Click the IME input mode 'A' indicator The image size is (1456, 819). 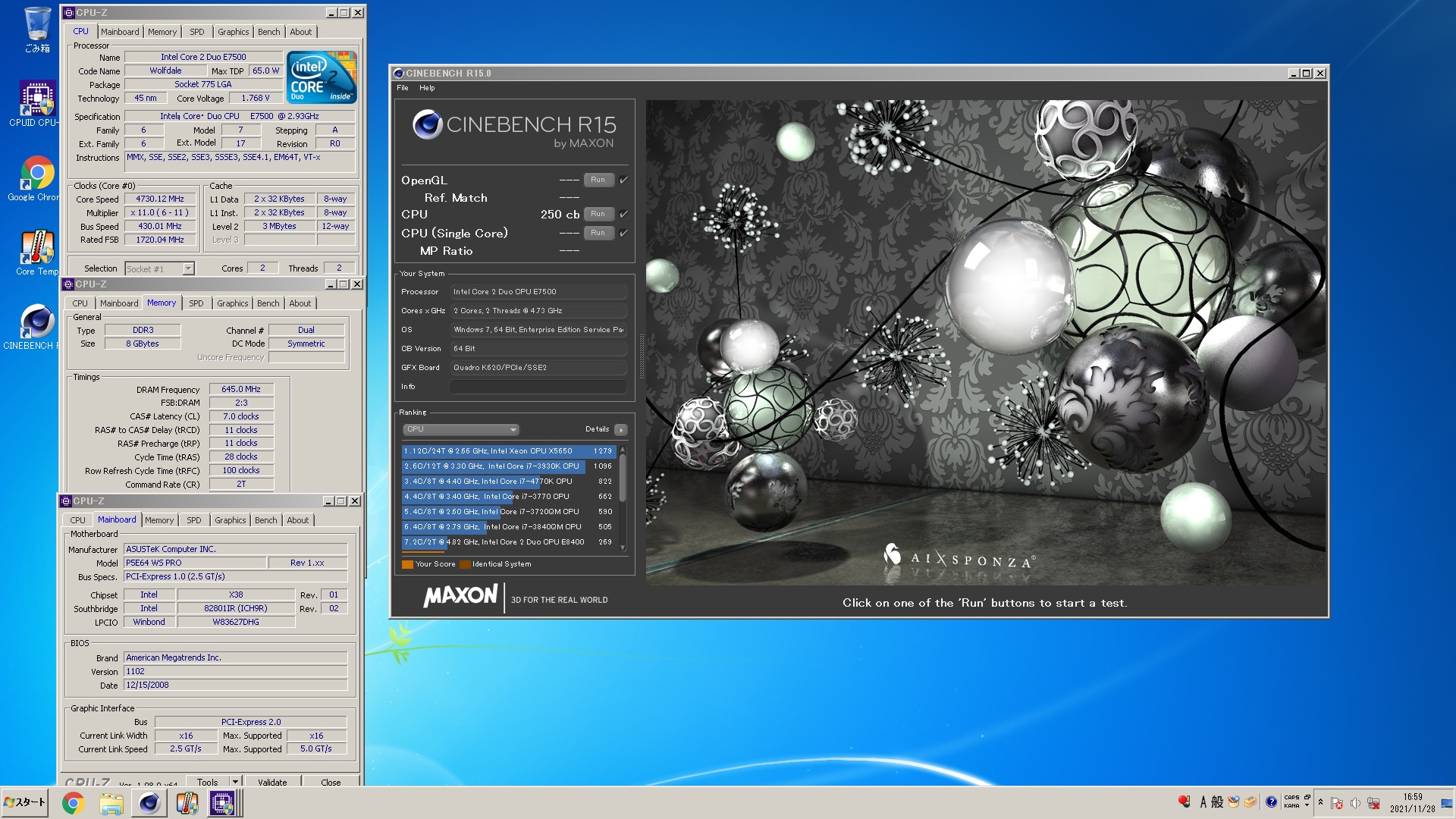pos(1203,802)
